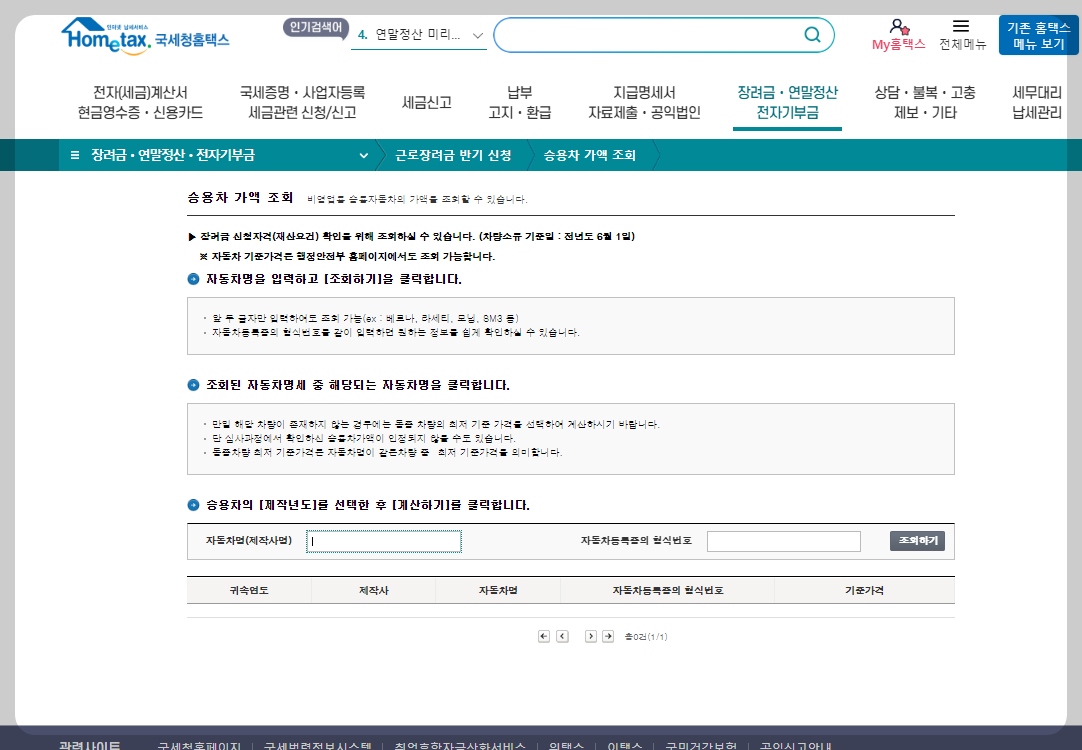Click the previous page arrow icon

coord(561,635)
